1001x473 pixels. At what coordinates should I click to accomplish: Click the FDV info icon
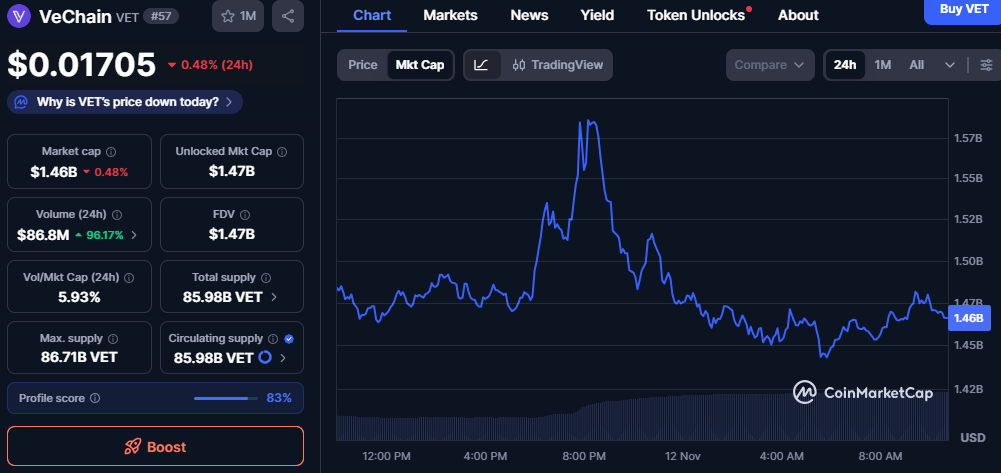246,215
